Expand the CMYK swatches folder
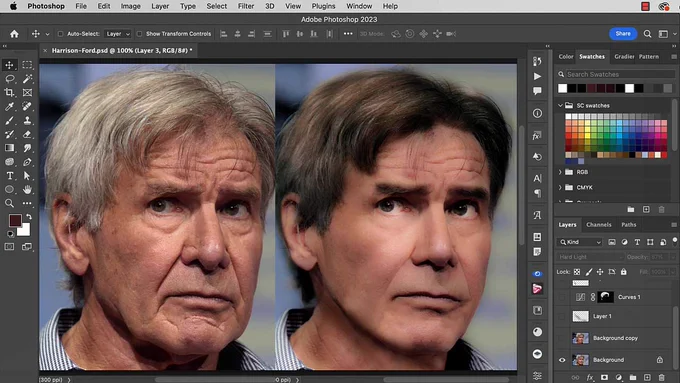Image resolution: width=680 pixels, height=383 pixels. pyautogui.click(x=560, y=187)
